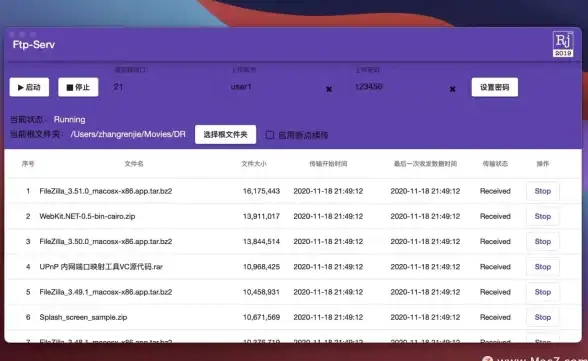Click the 最后一次收发数据时间 column header

[425, 164]
